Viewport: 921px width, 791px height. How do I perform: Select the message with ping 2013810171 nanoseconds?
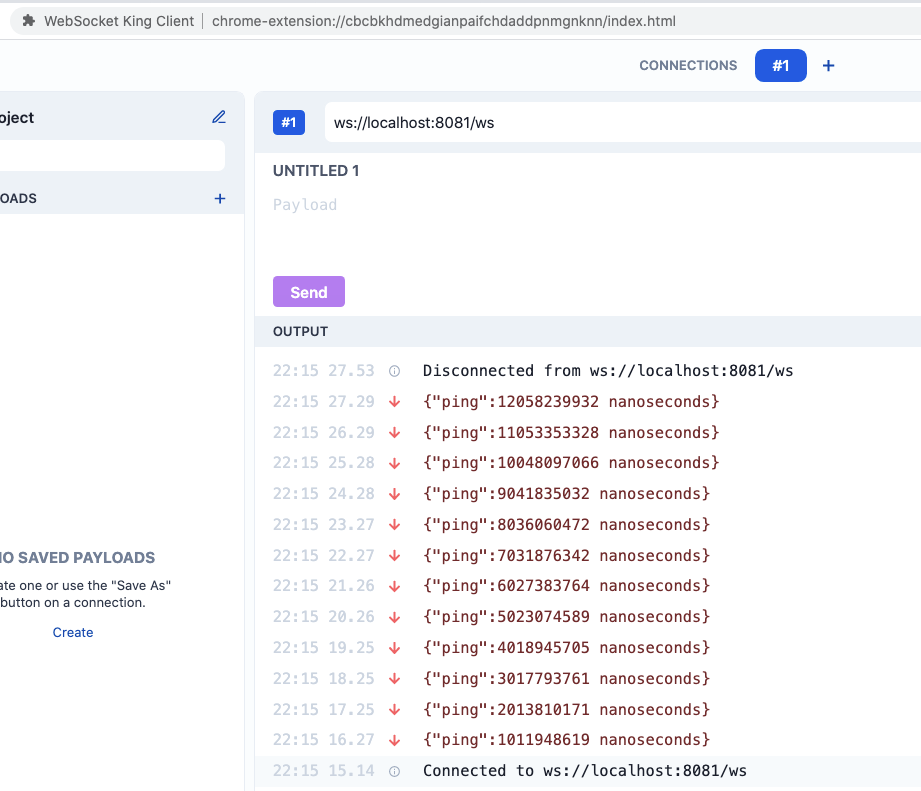[566, 709]
